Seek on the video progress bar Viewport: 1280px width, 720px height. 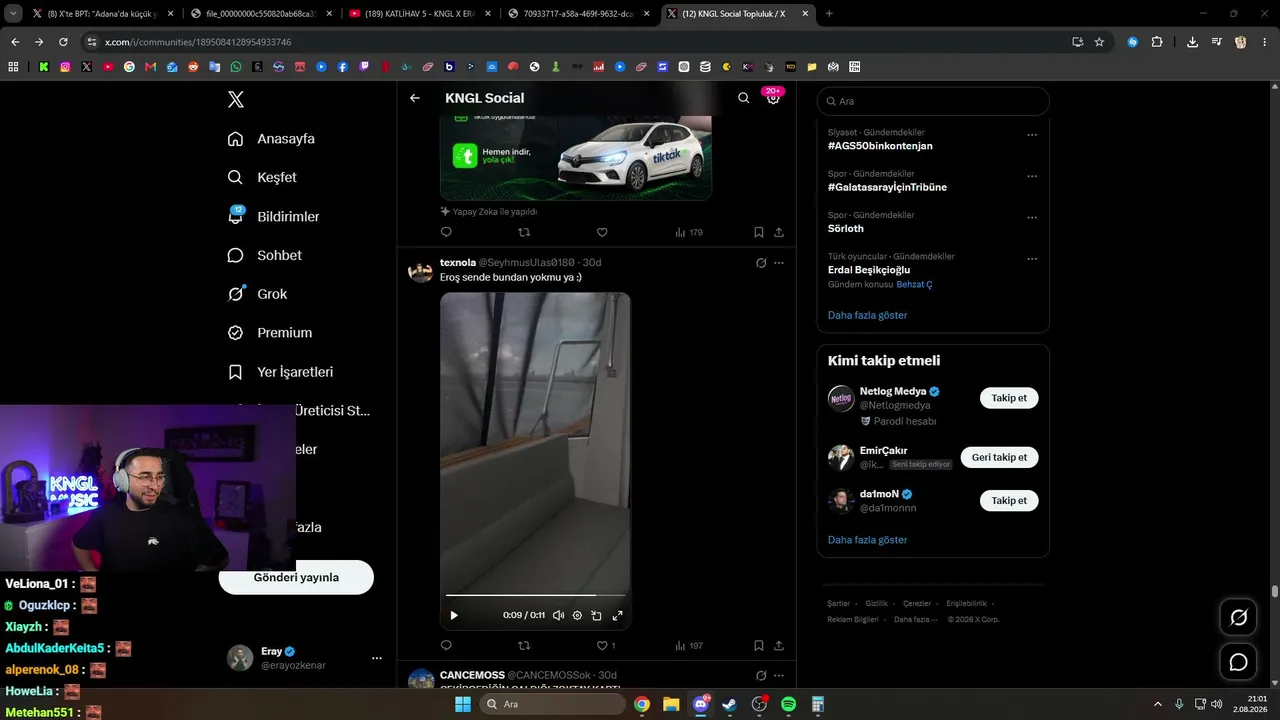coord(536,595)
